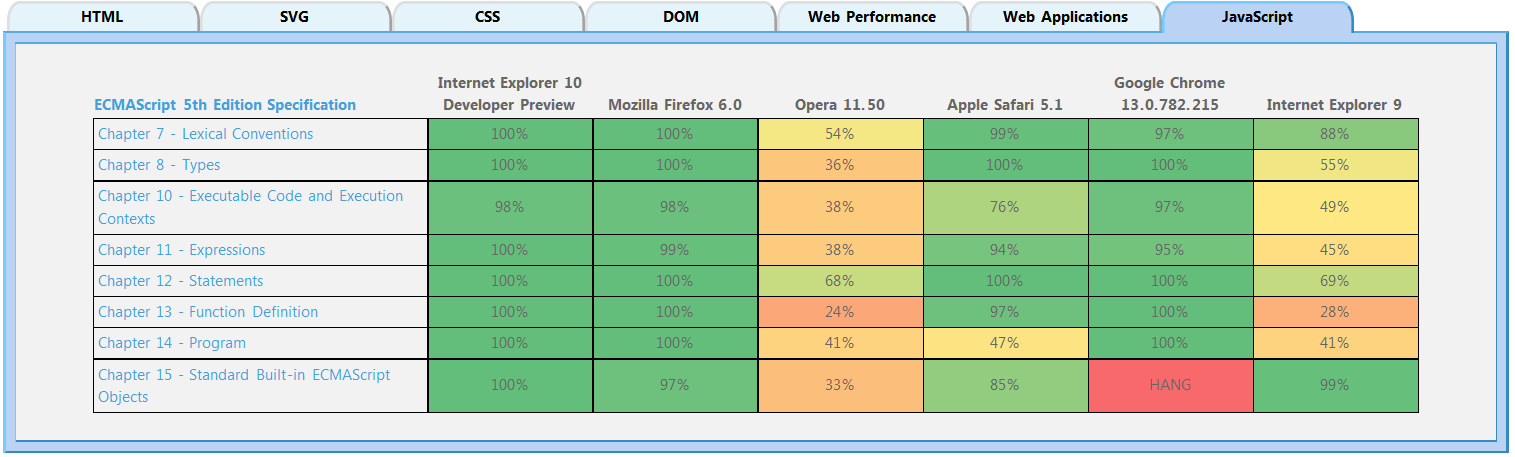Click the Chapter 8 - Types link
1515x457 pixels.
[159, 165]
